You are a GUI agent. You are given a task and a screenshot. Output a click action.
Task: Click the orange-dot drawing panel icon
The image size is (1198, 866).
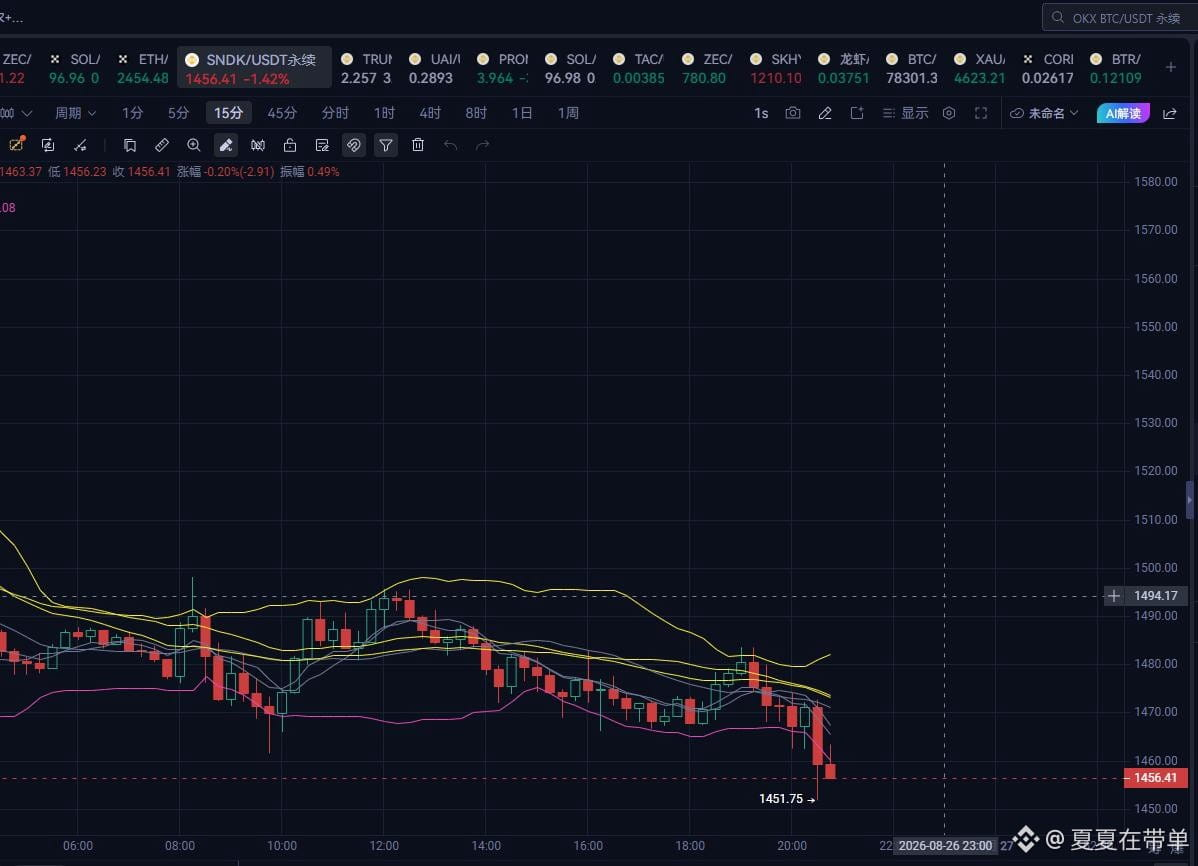pos(17,144)
